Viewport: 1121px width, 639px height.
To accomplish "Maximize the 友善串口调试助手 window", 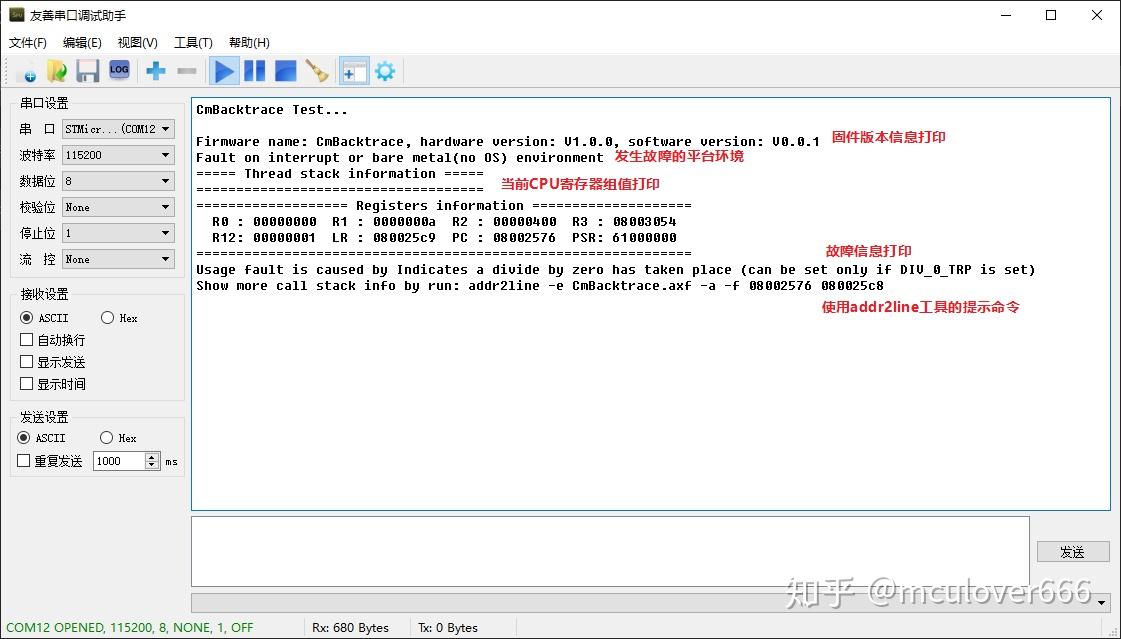I will tap(1051, 15).
